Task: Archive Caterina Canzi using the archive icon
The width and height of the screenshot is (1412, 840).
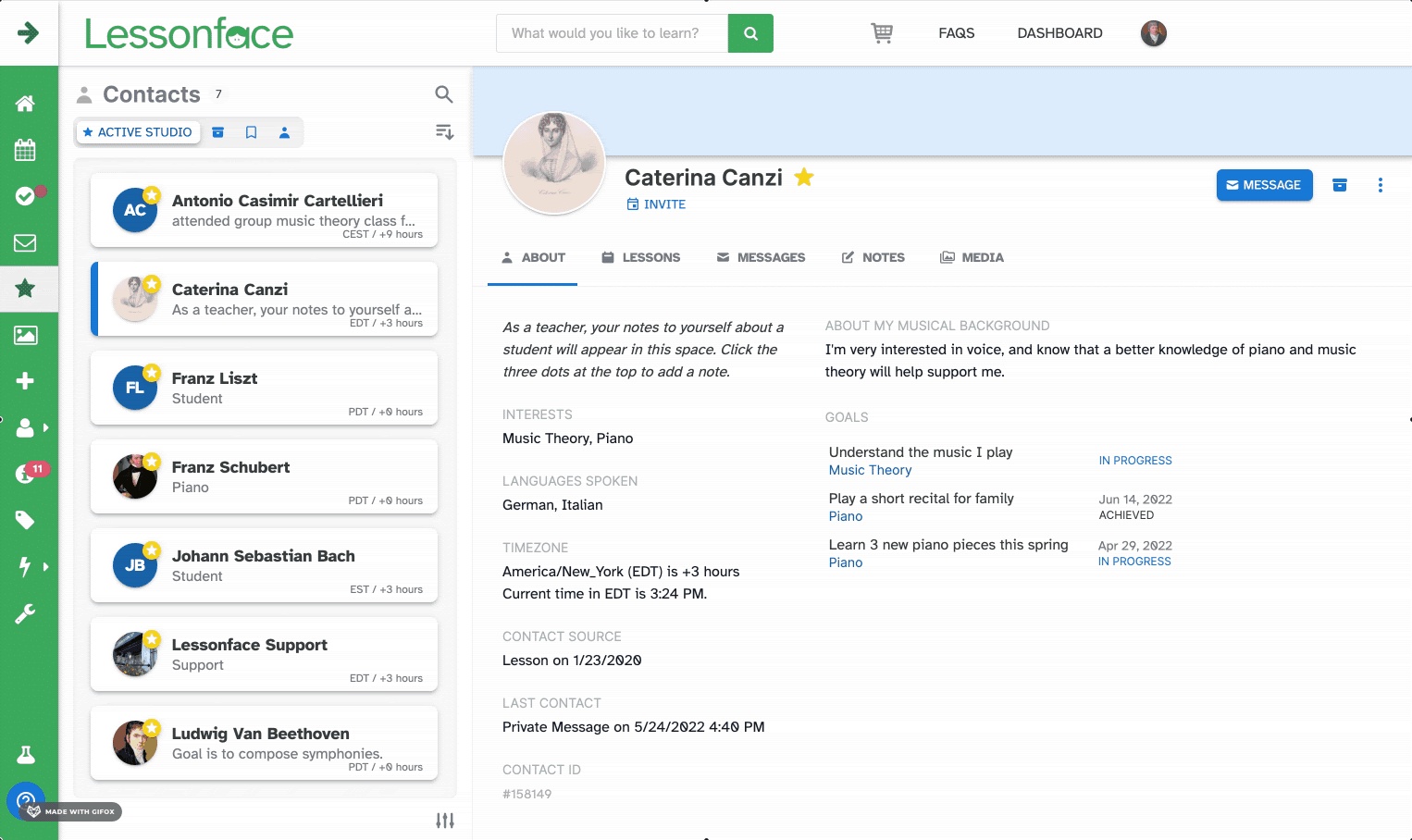Action: coord(1339,185)
